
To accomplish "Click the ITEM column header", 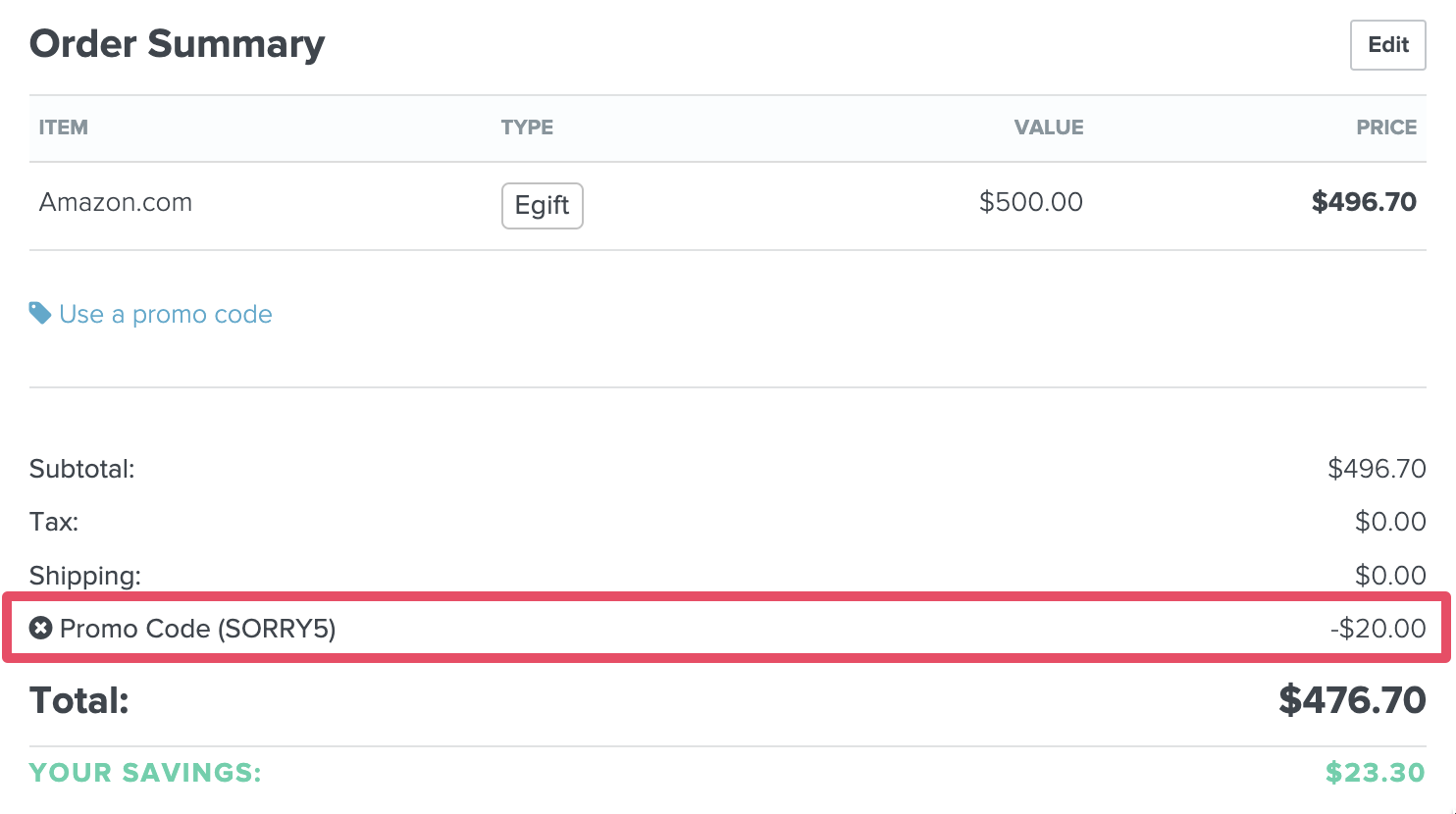I will click(x=64, y=127).
